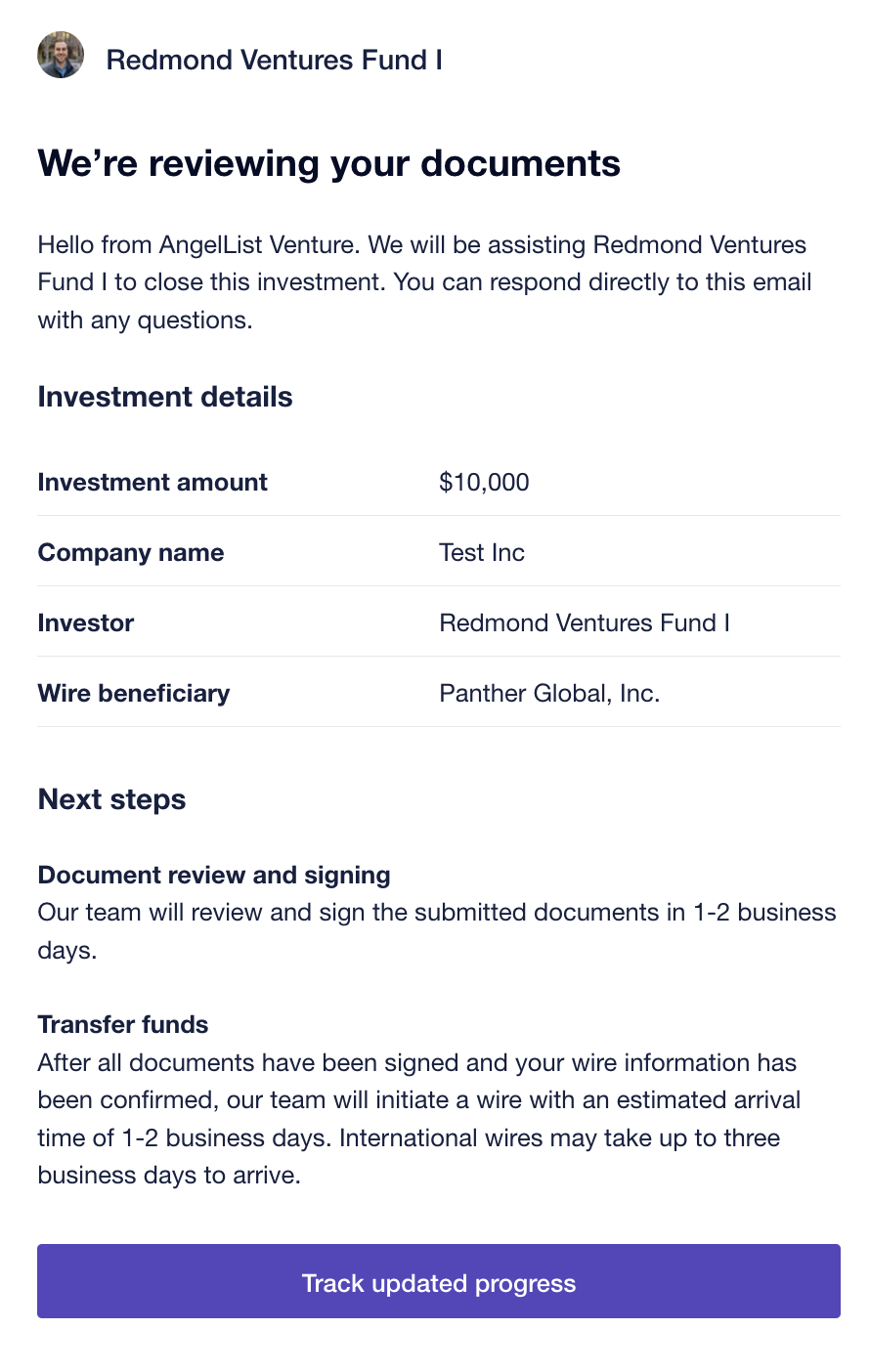Image resolution: width=870 pixels, height=1372 pixels.
Task: Click the $10,000 investment amount value
Action: point(484,482)
